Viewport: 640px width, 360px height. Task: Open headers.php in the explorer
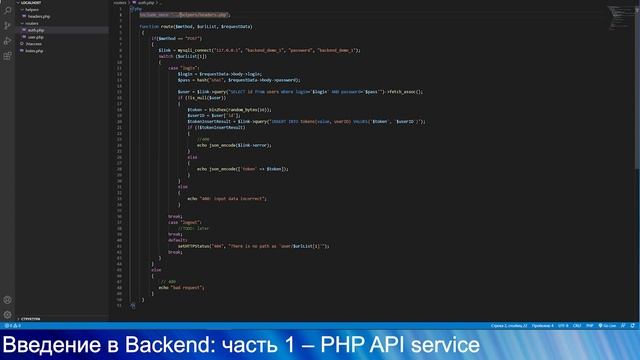39,16
